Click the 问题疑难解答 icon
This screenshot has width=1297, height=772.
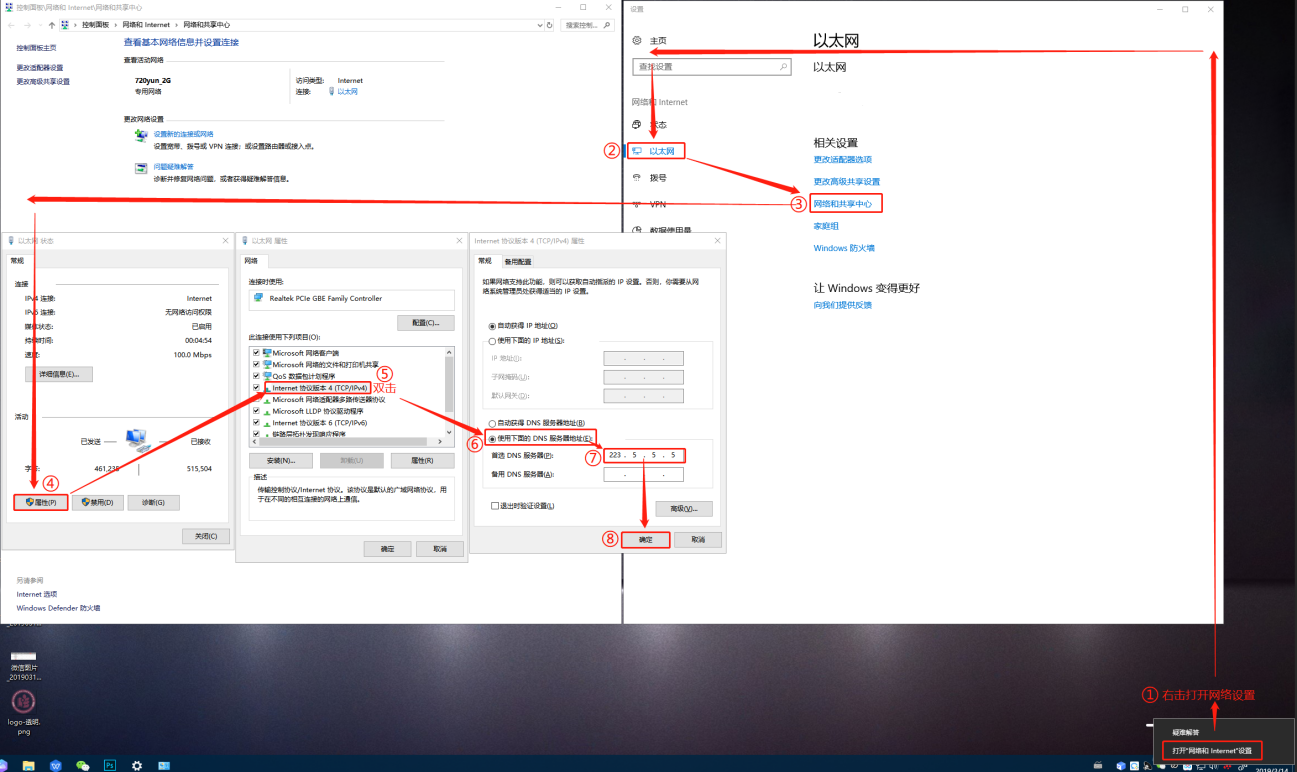tap(141, 168)
